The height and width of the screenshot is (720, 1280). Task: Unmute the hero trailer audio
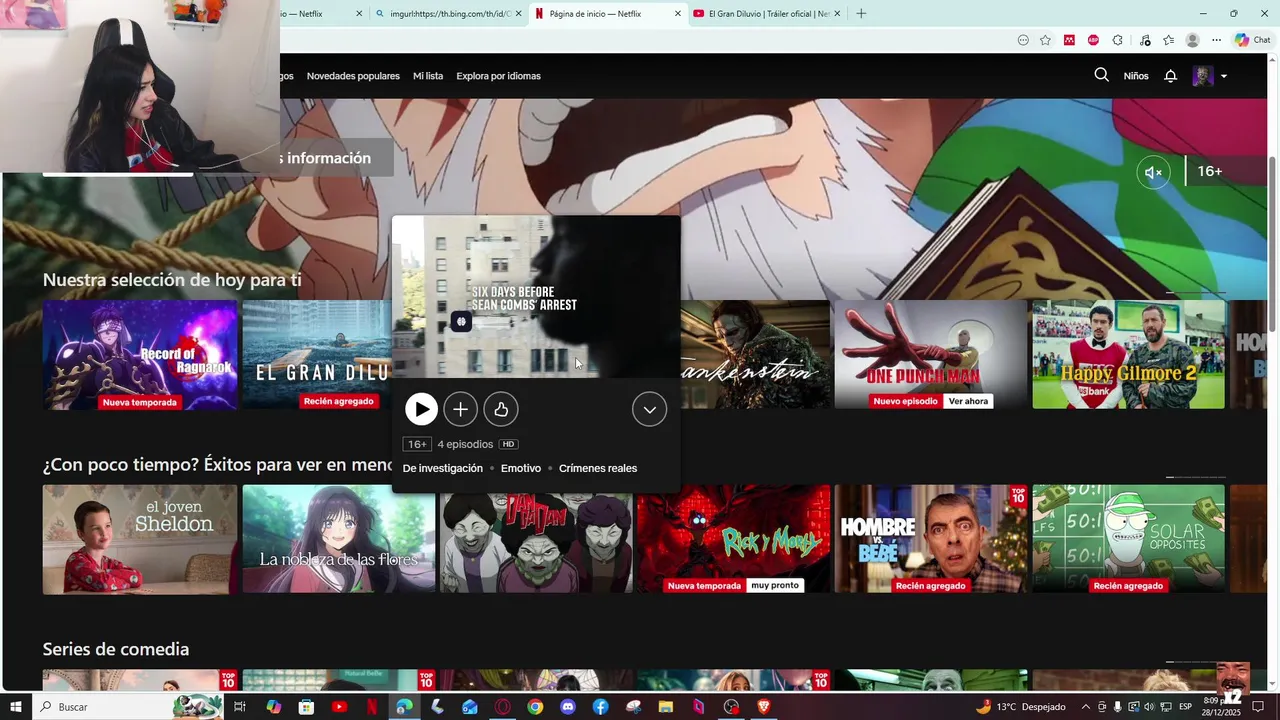click(x=1153, y=172)
